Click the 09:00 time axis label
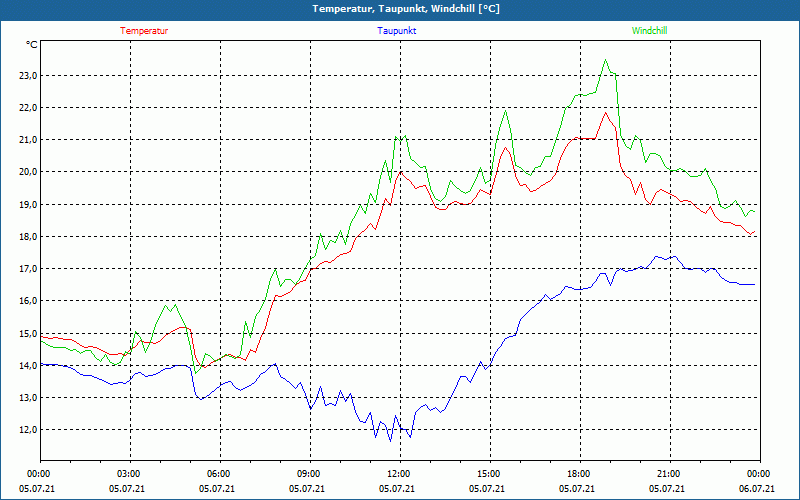The height and width of the screenshot is (500, 800). pyautogui.click(x=309, y=474)
